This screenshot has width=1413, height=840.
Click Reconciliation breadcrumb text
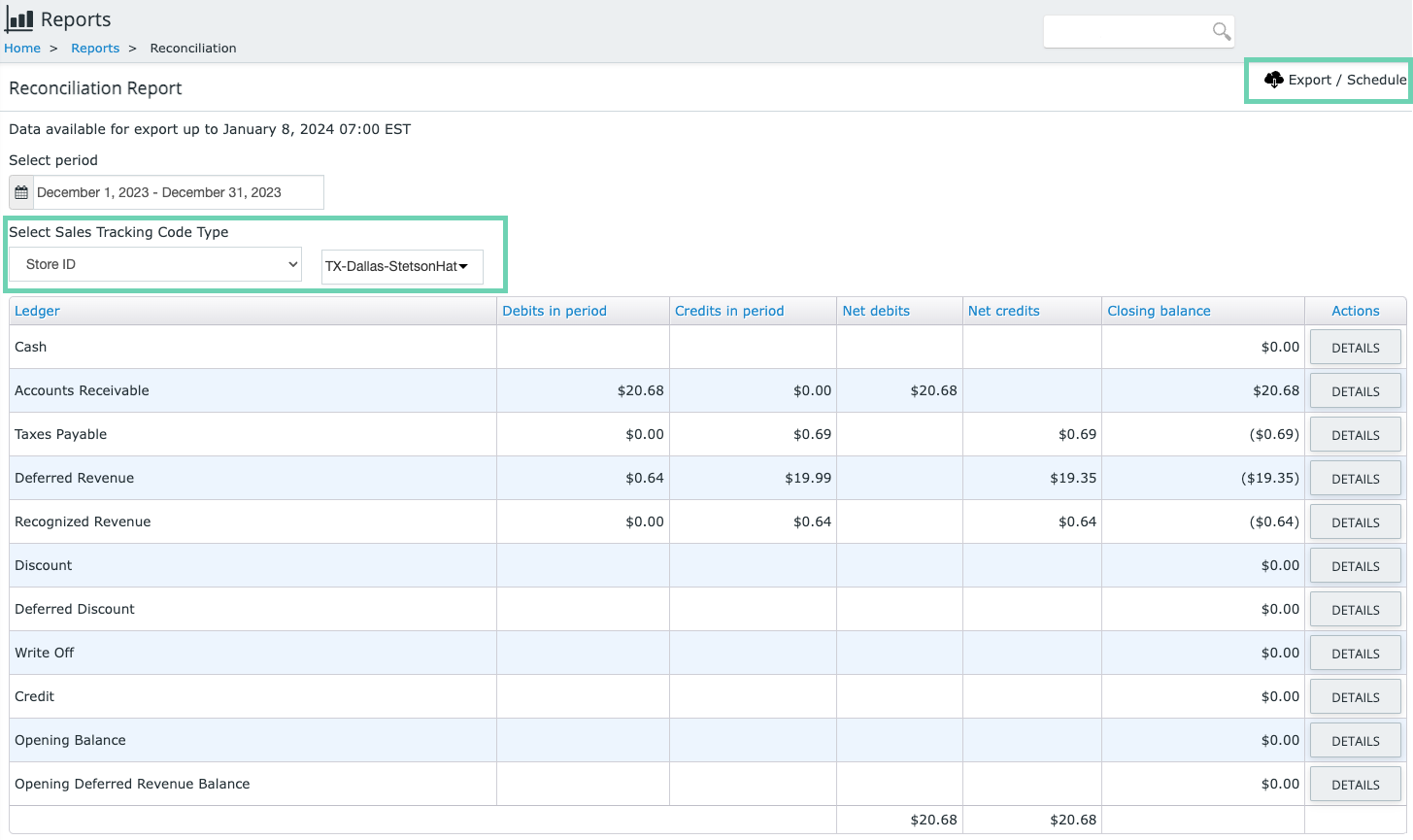[193, 48]
